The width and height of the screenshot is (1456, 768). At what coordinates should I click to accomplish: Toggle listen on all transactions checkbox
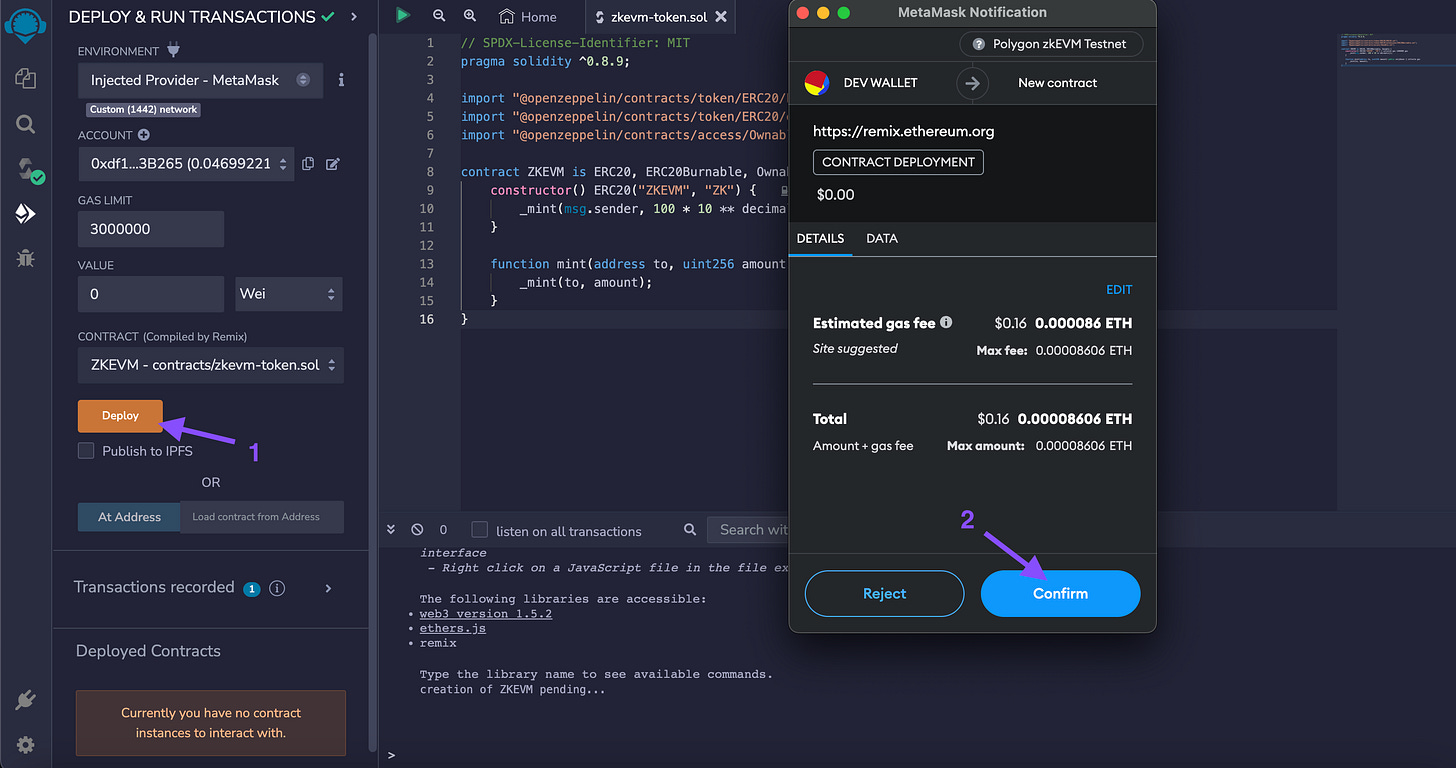(480, 530)
